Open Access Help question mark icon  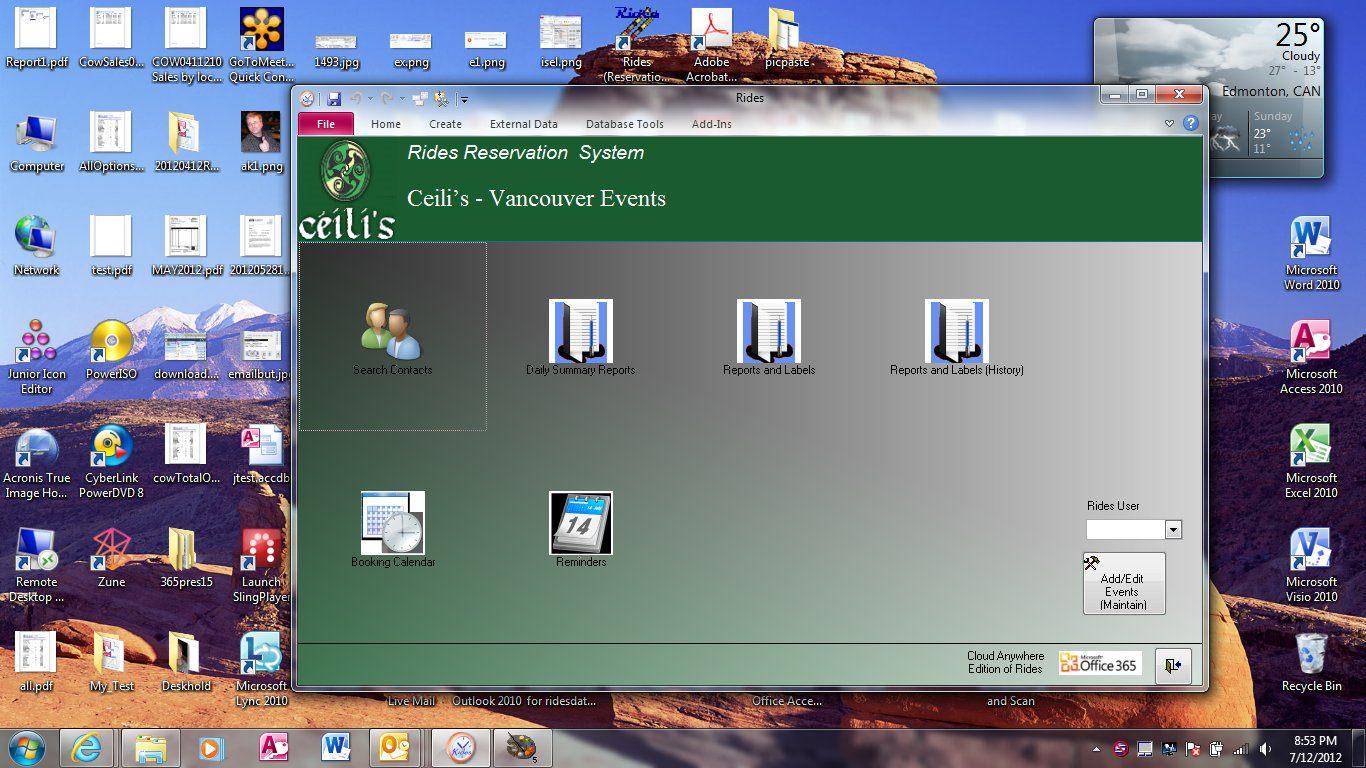pos(1190,123)
